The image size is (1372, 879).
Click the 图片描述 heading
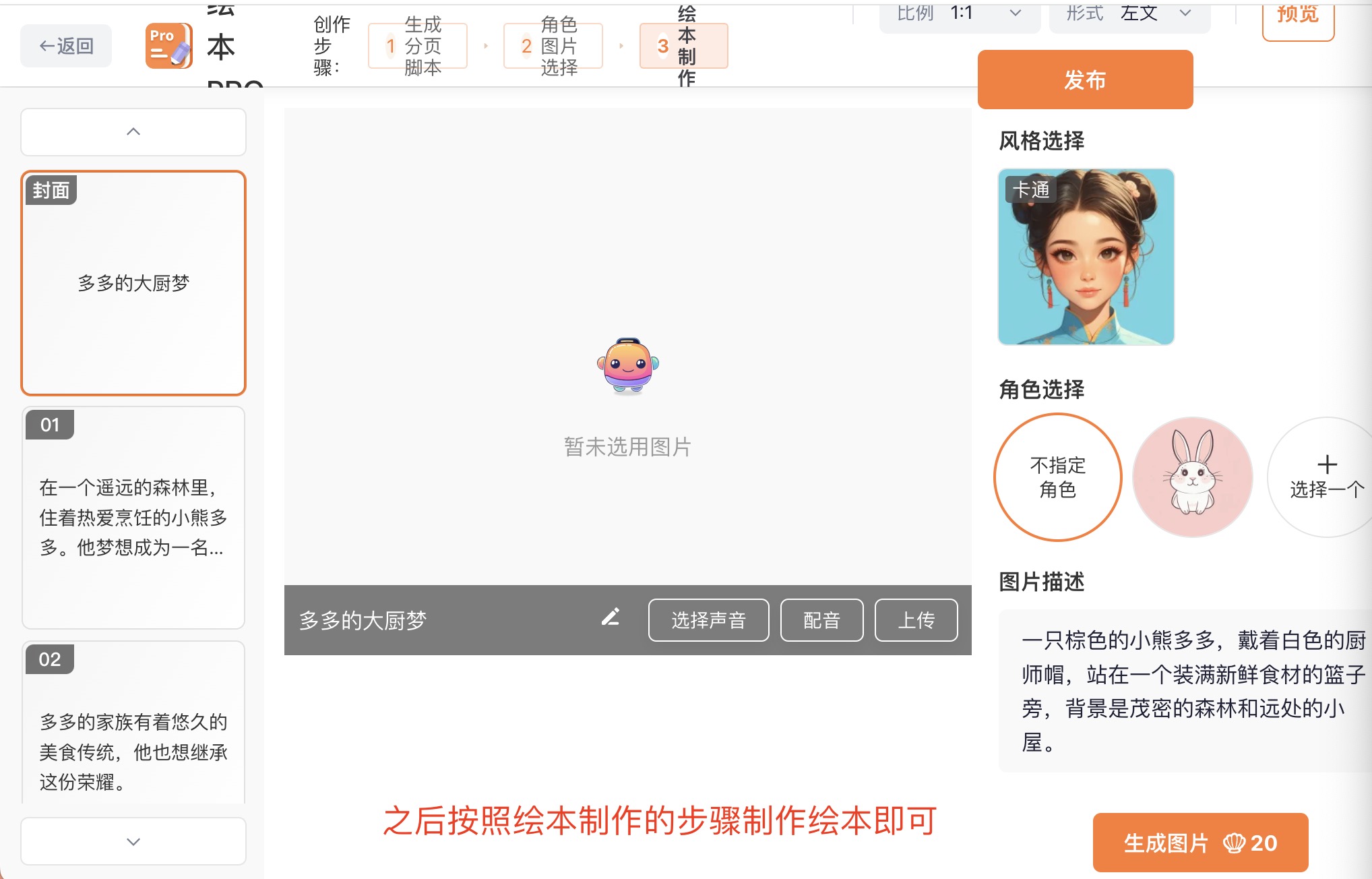[x=1042, y=582]
